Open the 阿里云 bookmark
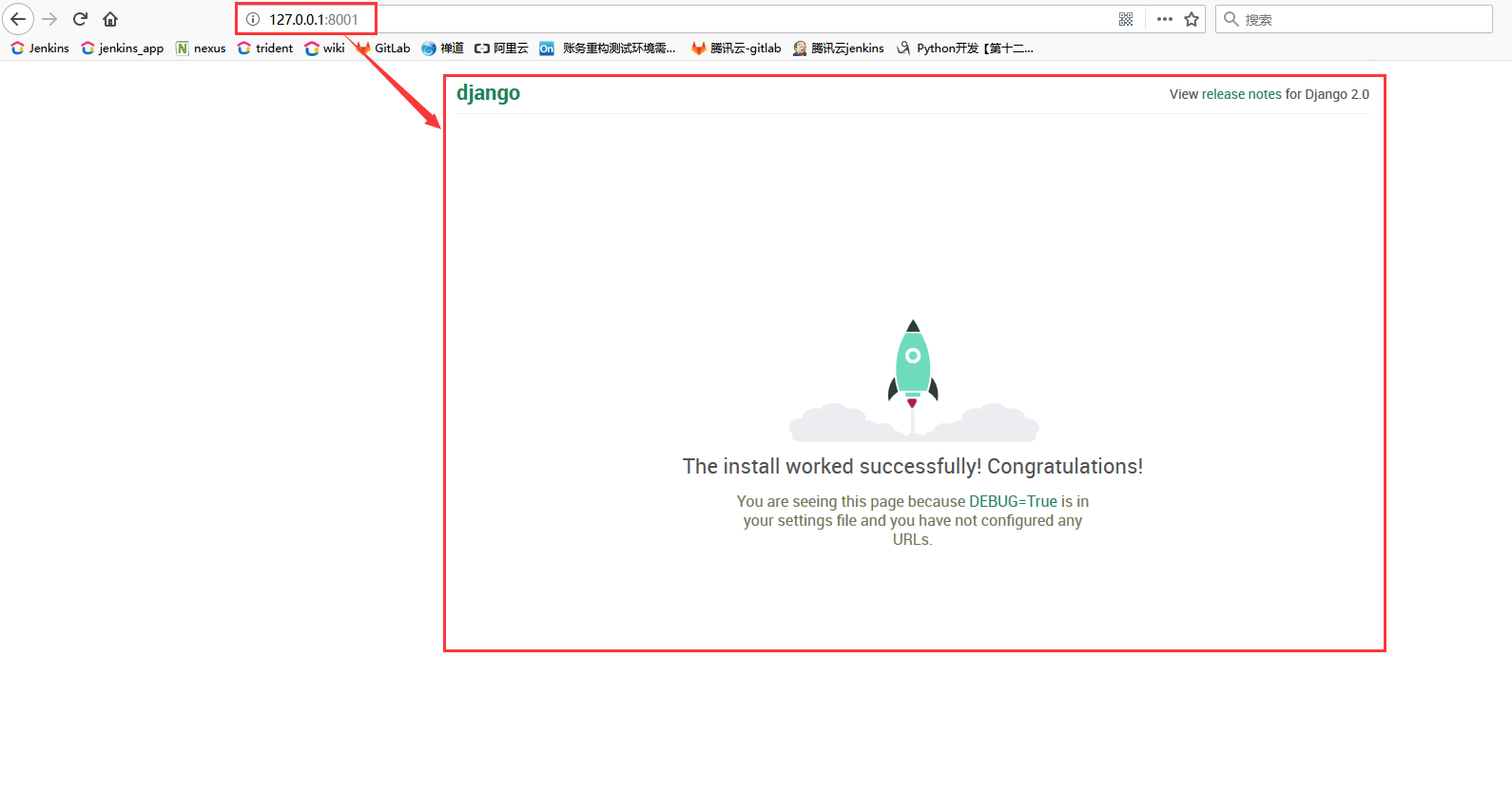The height and width of the screenshot is (793, 1512). 501,48
